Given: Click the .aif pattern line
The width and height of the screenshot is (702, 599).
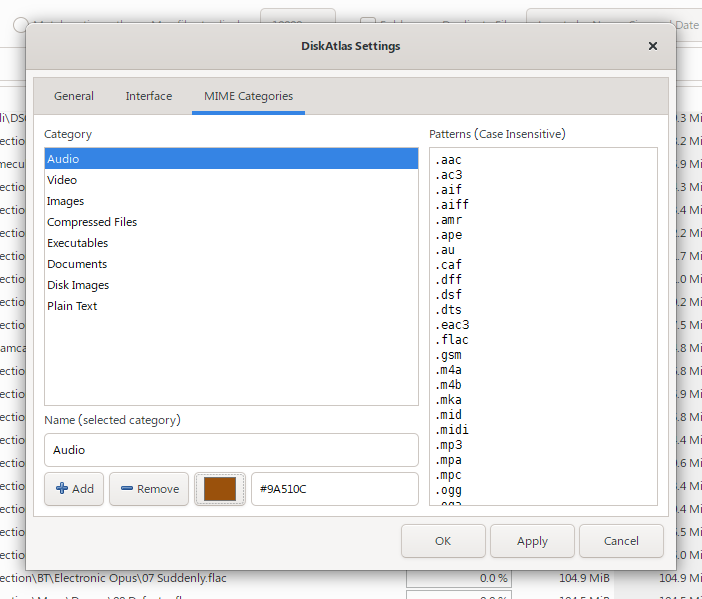Looking at the screenshot, I should coord(448,190).
